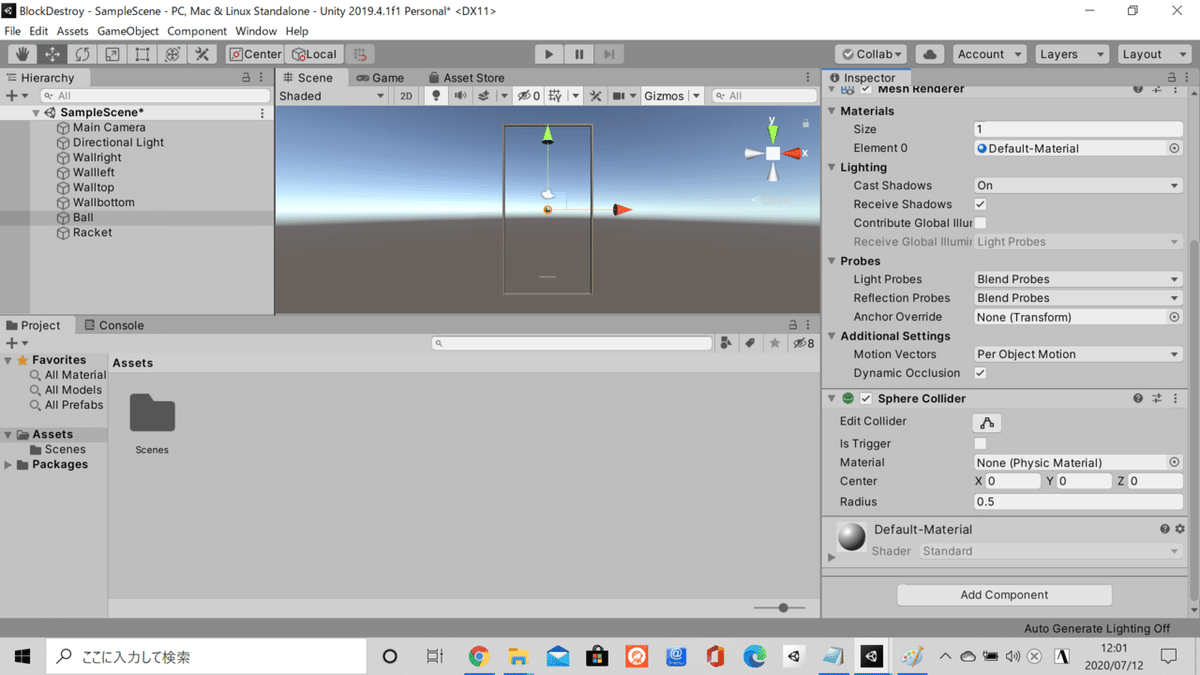The height and width of the screenshot is (675, 1200).
Task: Open the Motion Vectors dropdown
Action: coord(1078,354)
